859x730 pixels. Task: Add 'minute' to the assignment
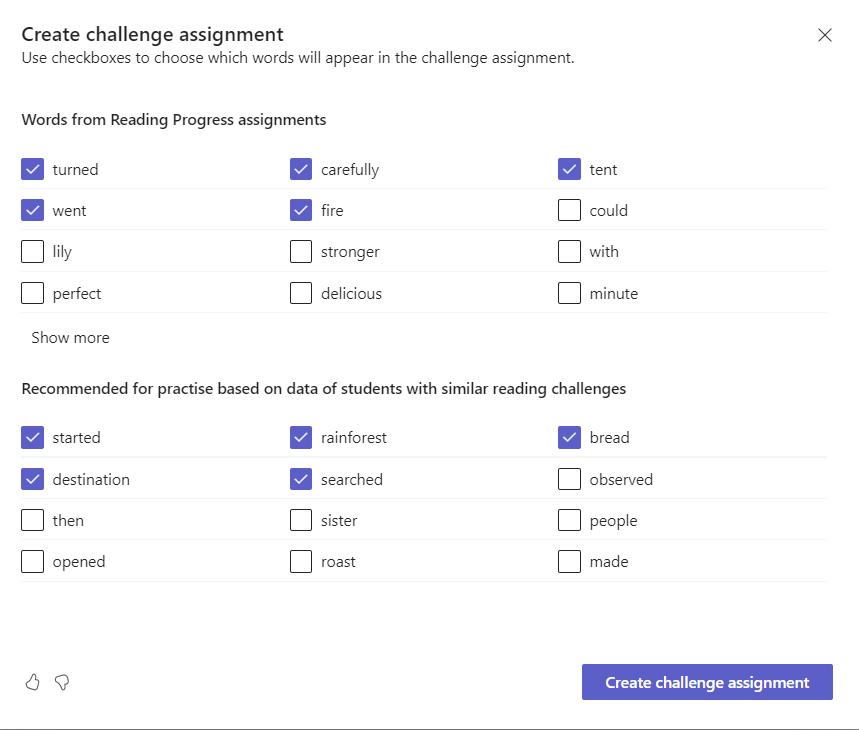click(569, 293)
